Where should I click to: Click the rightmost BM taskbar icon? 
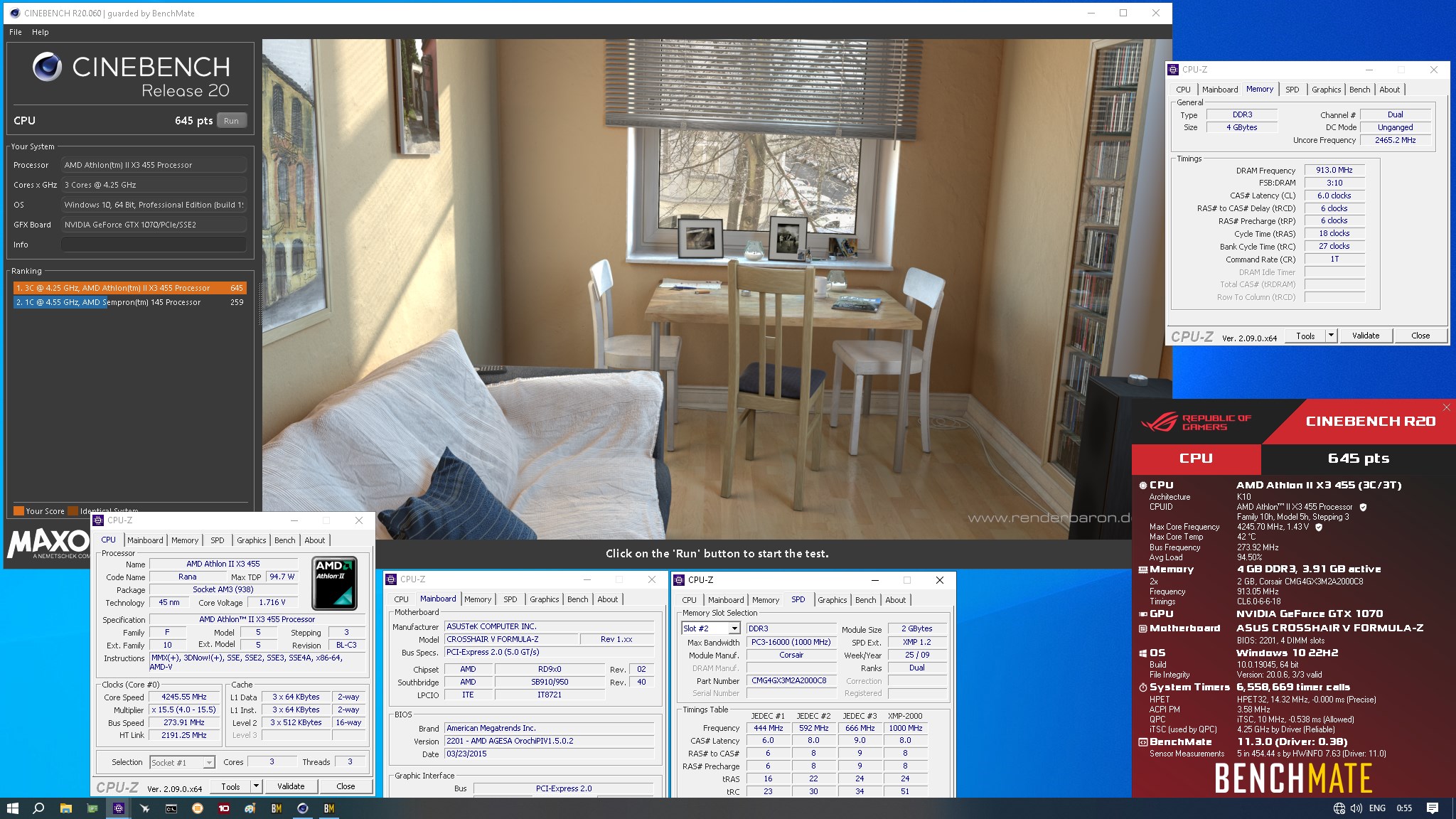click(x=329, y=808)
